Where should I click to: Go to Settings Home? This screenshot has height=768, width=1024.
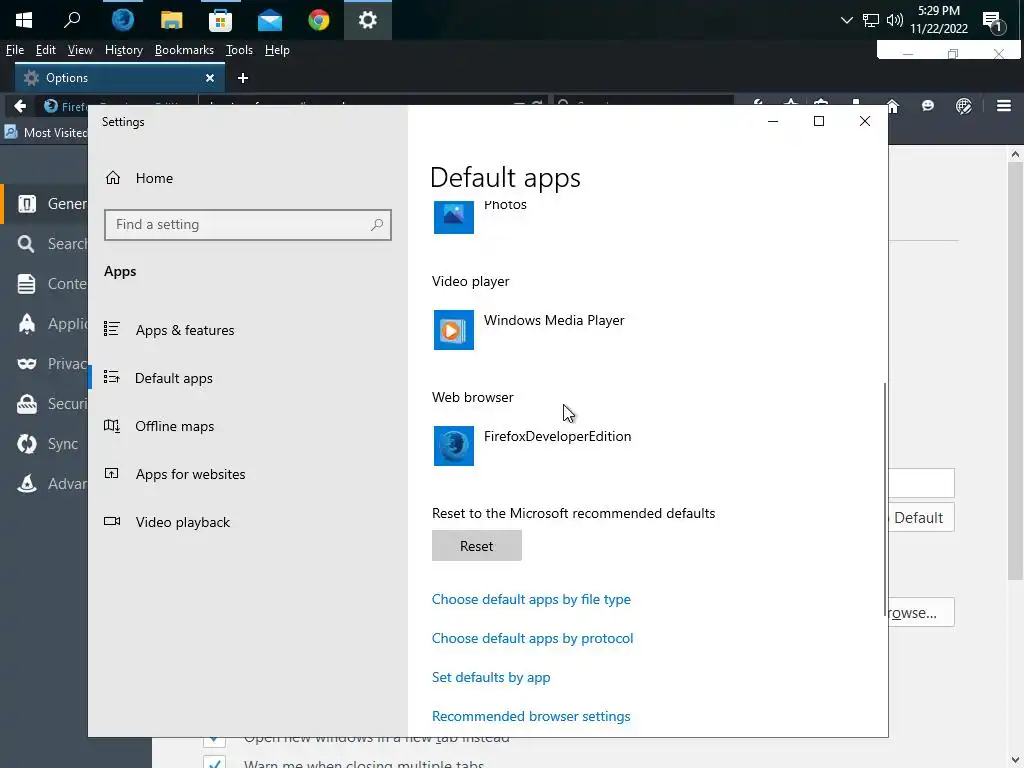[x=139, y=178]
